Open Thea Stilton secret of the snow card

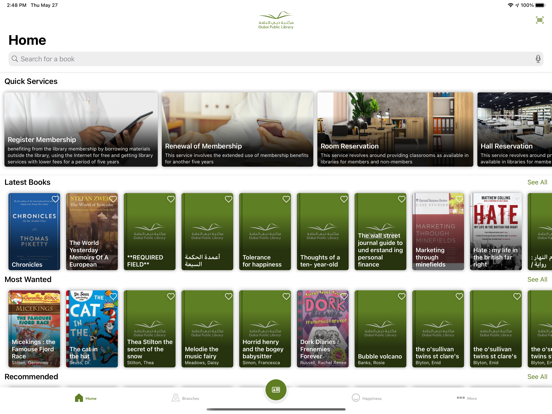[x=150, y=328]
